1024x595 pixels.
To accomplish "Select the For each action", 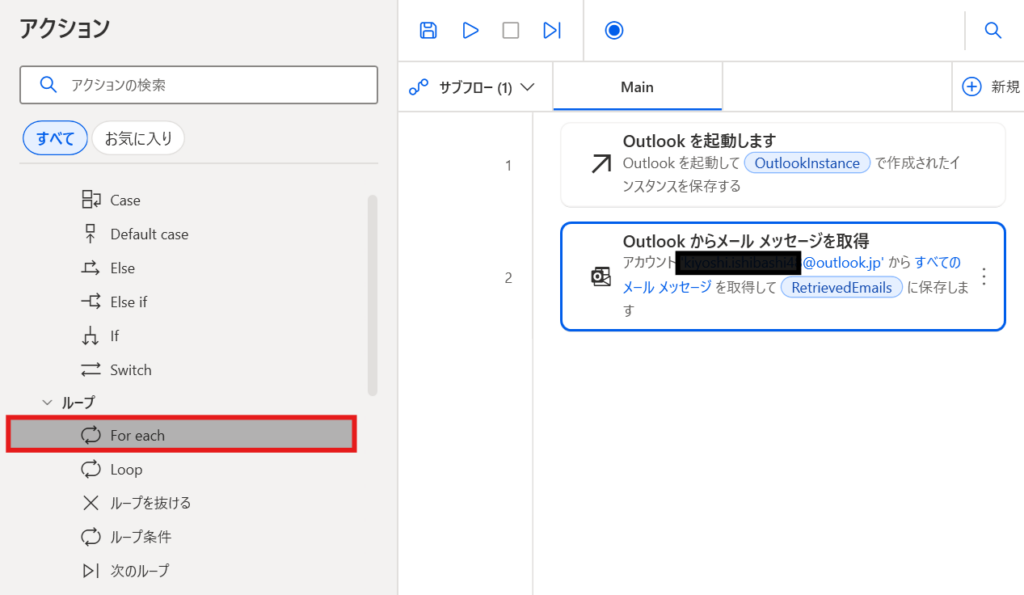I will pyautogui.click(x=182, y=435).
